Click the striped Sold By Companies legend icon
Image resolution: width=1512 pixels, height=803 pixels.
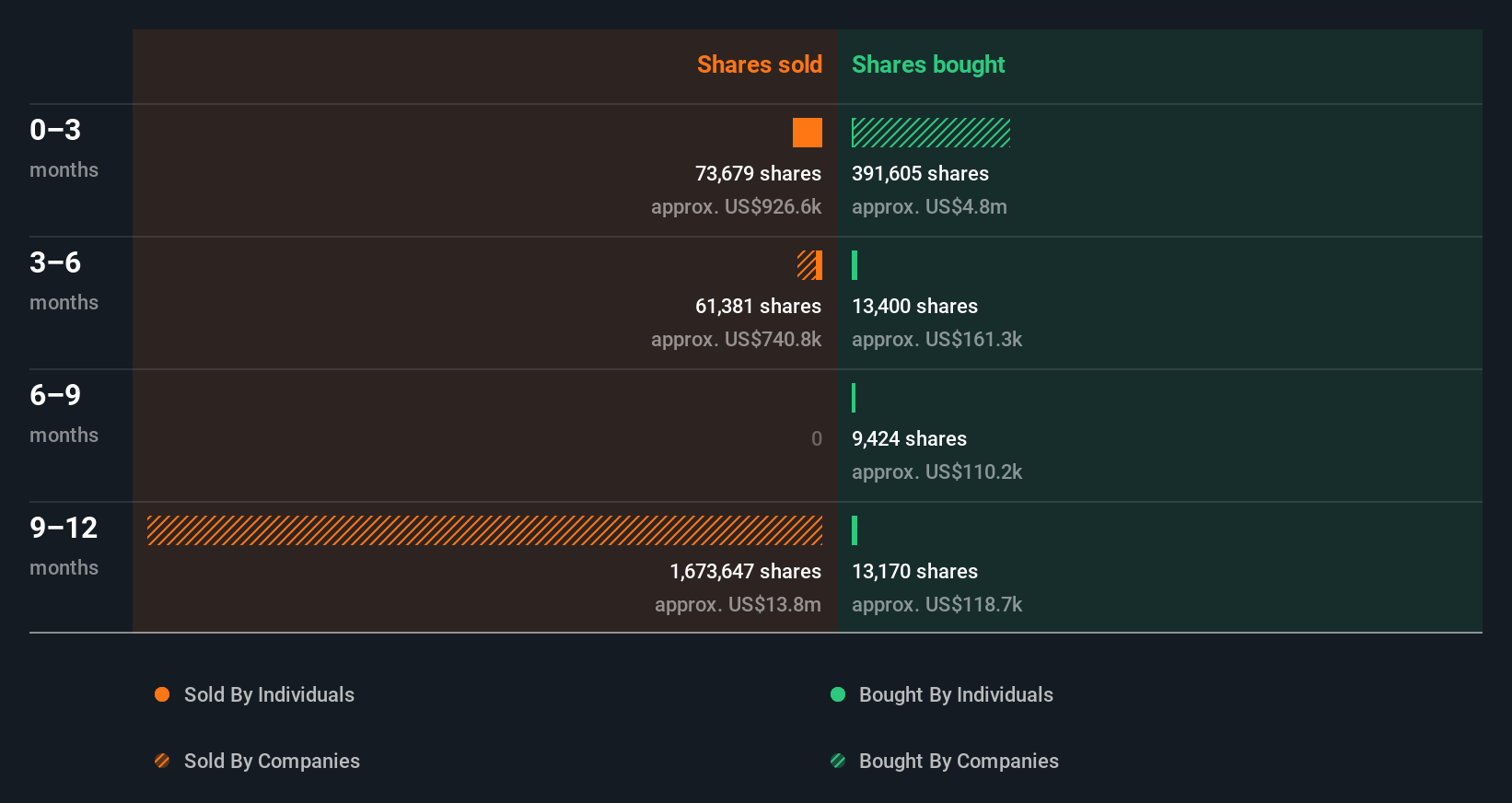tap(162, 761)
